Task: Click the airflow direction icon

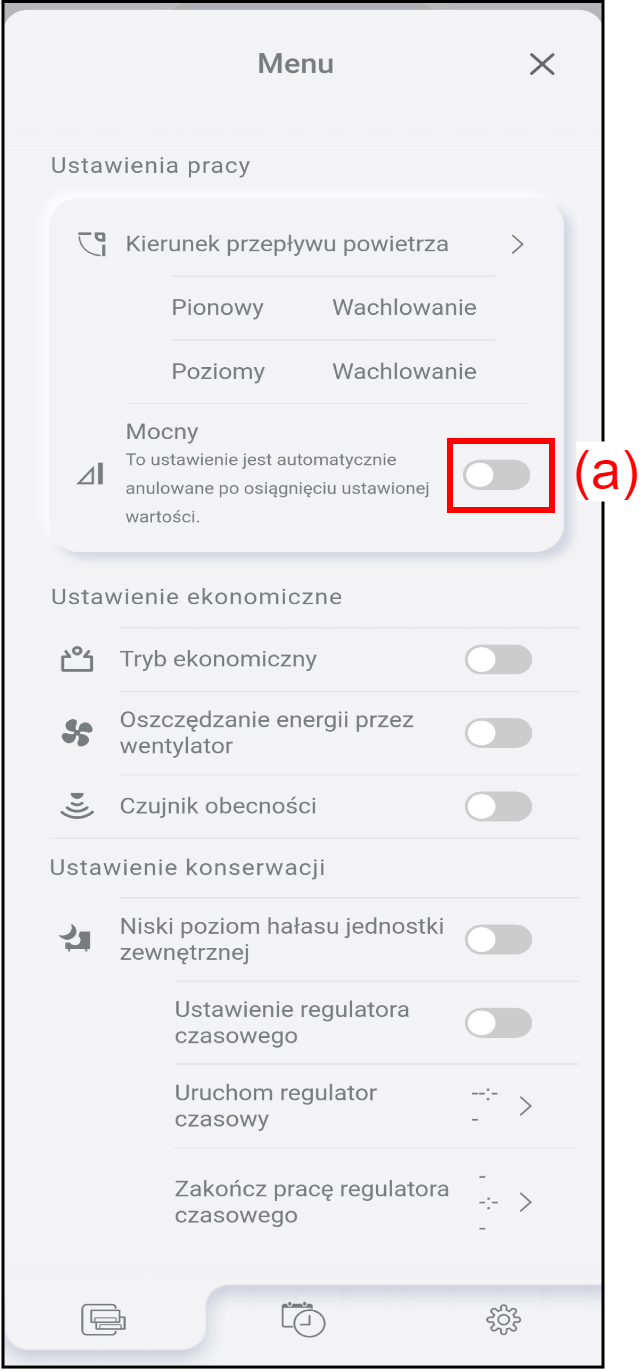Action: pos(92,244)
